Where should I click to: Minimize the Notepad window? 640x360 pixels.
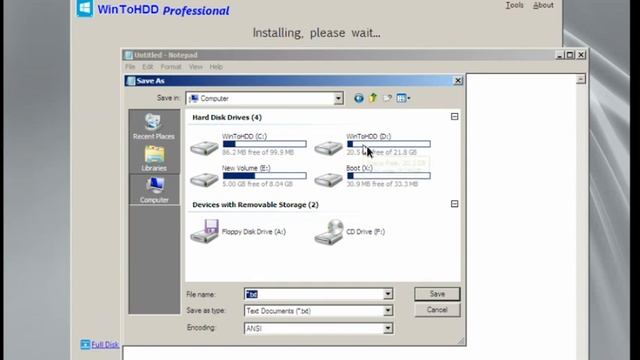point(560,55)
